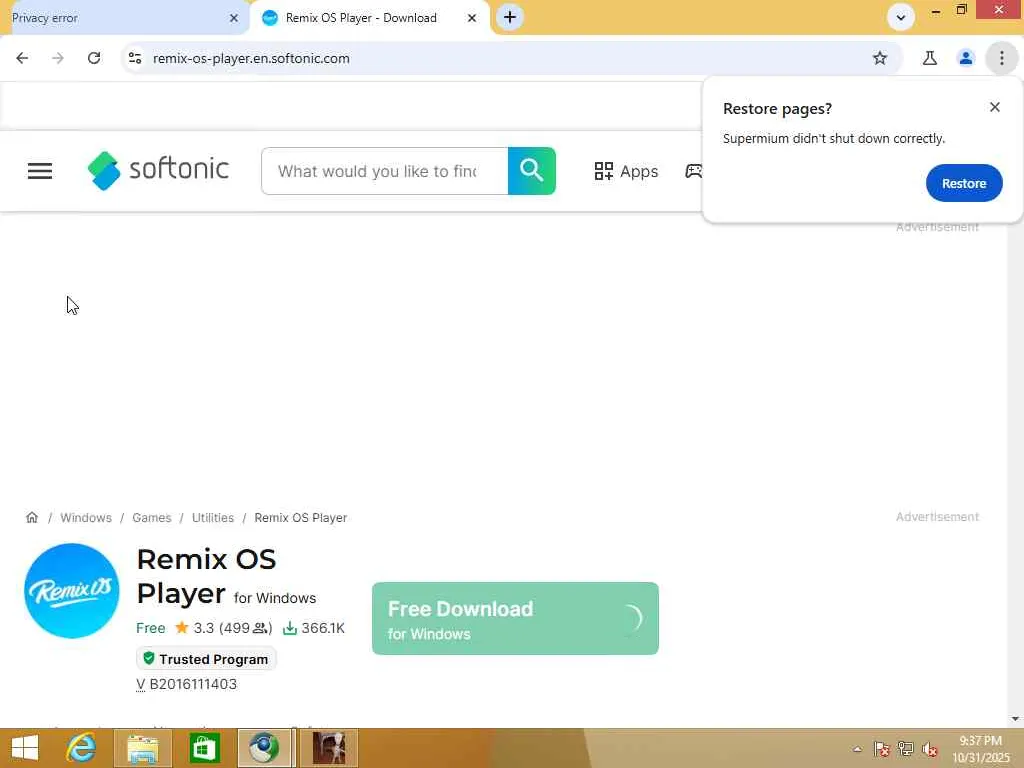Select the Remix OS Player - Download tab
Viewport: 1024px width, 768px height.
(361, 18)
